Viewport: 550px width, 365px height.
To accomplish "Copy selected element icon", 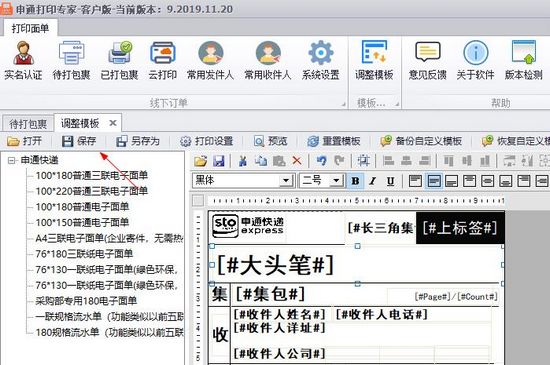I will [x=261, y=161].
